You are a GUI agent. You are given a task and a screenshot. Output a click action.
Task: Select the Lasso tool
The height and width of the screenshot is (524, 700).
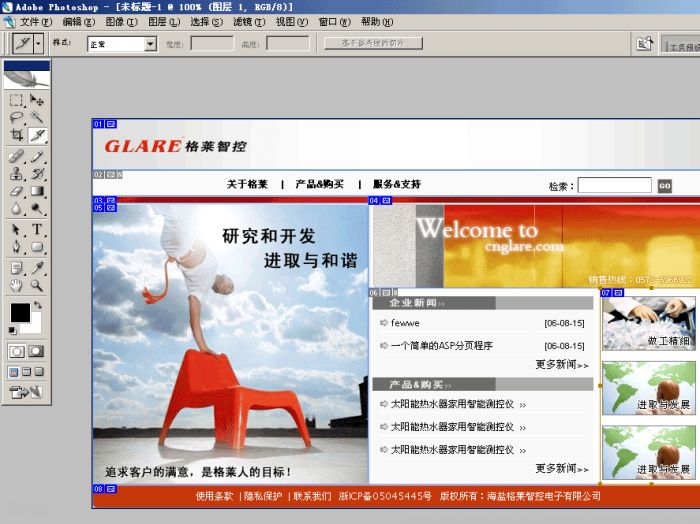point(17,117)
